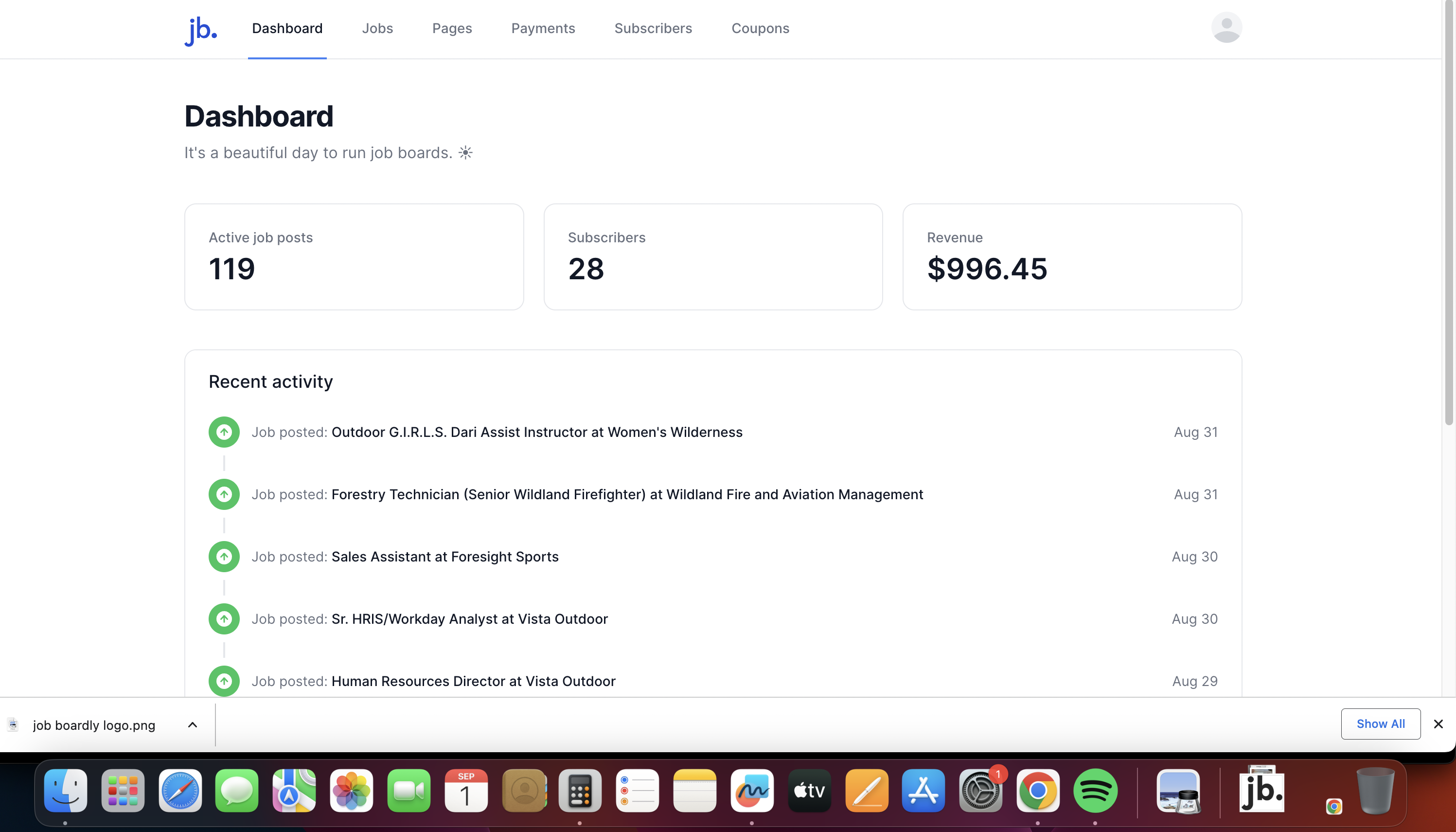The width and height of the screenshot is (1456, 832).
Task: Expand download options for job boardly logo.png
Action: coord(193,725)
